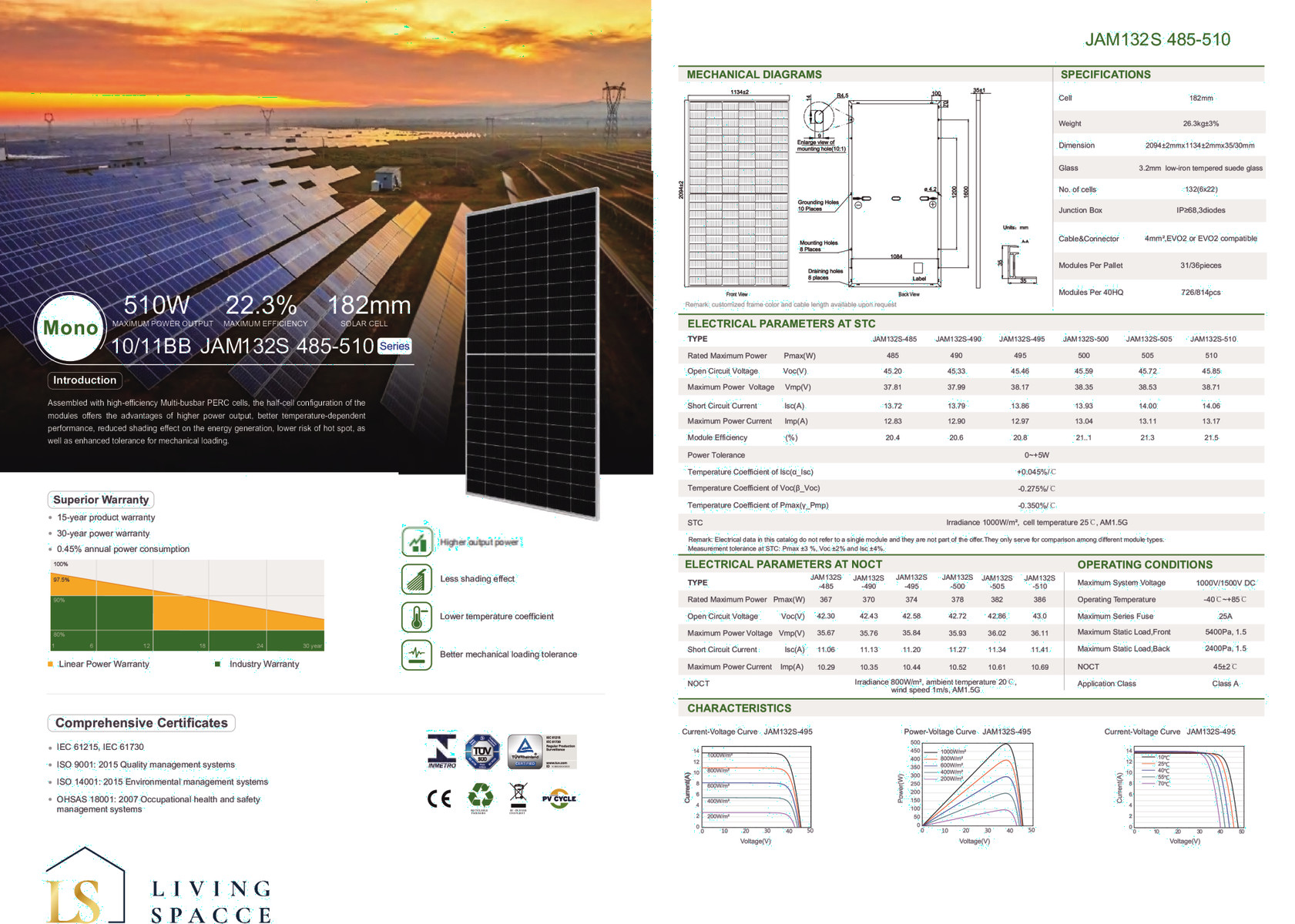Click the green recycling arrows icon
The width and height of the screenshot is (1295, 924).
pyautogui.click(x=481, y=796)
